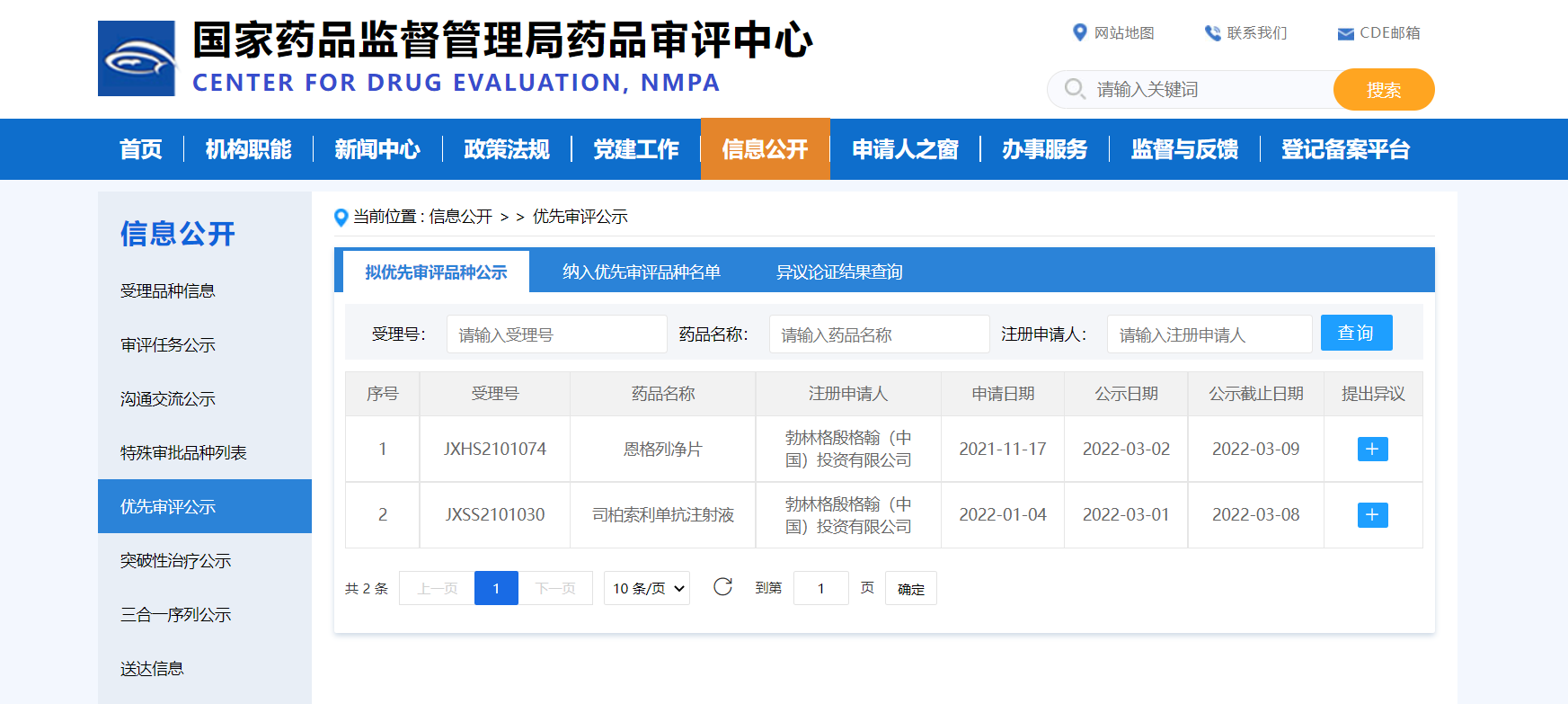Switch to 纳入优先审评品种名单 tab
Screen dimensions: 1568x704
(x=642, y=272)
